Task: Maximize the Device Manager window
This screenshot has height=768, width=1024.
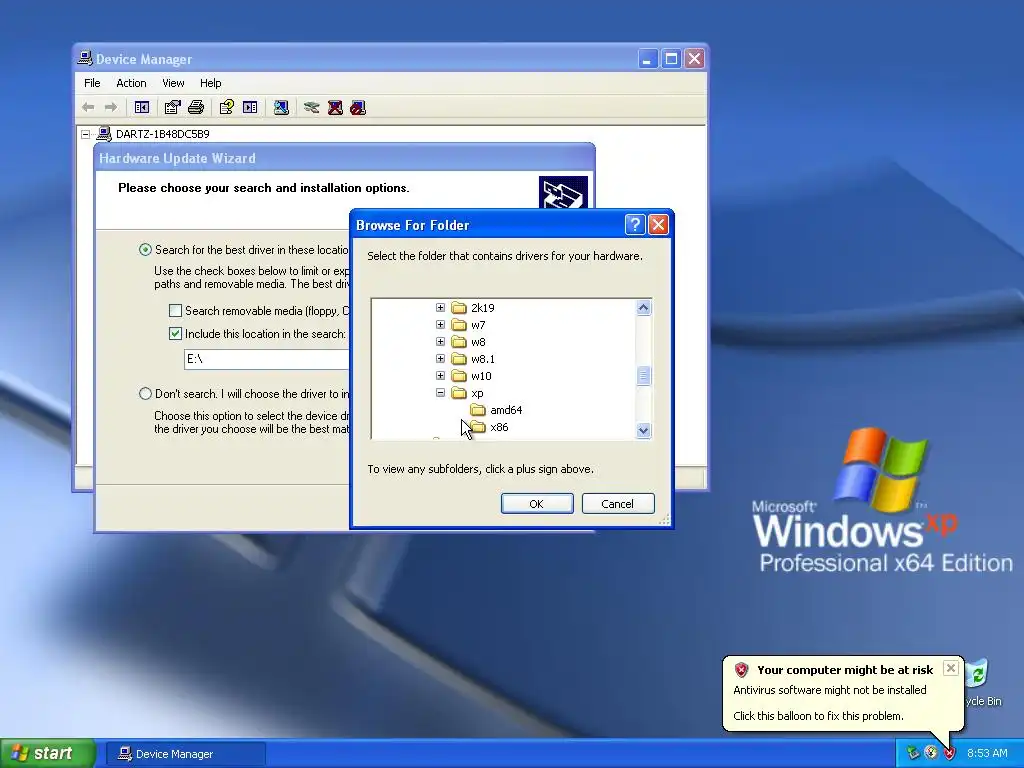Action: point(671,59)
